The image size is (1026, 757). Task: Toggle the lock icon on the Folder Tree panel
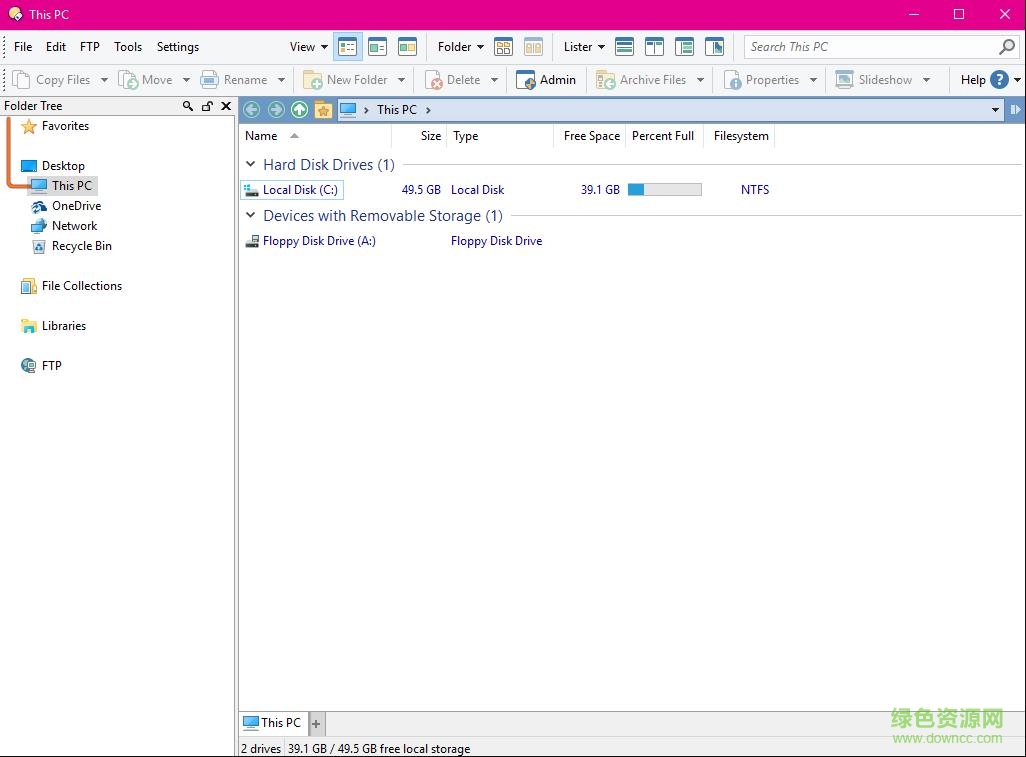[207, 105]
